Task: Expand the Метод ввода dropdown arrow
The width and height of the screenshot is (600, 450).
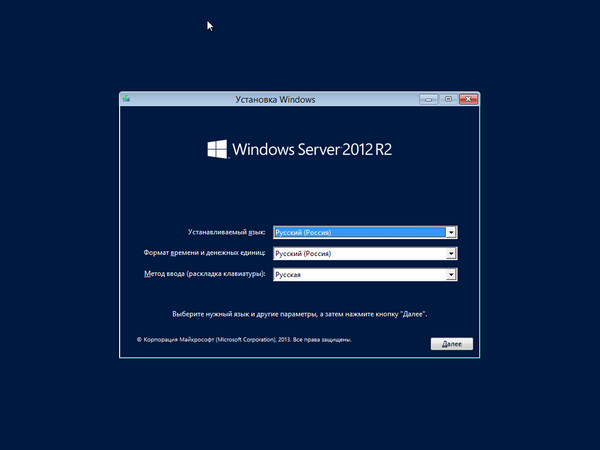Action: pyautogui.click(x=451, y=275)
